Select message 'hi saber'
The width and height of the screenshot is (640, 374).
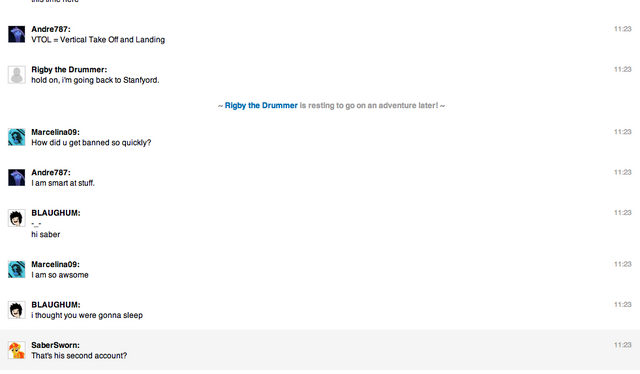(x=46, y=234)
